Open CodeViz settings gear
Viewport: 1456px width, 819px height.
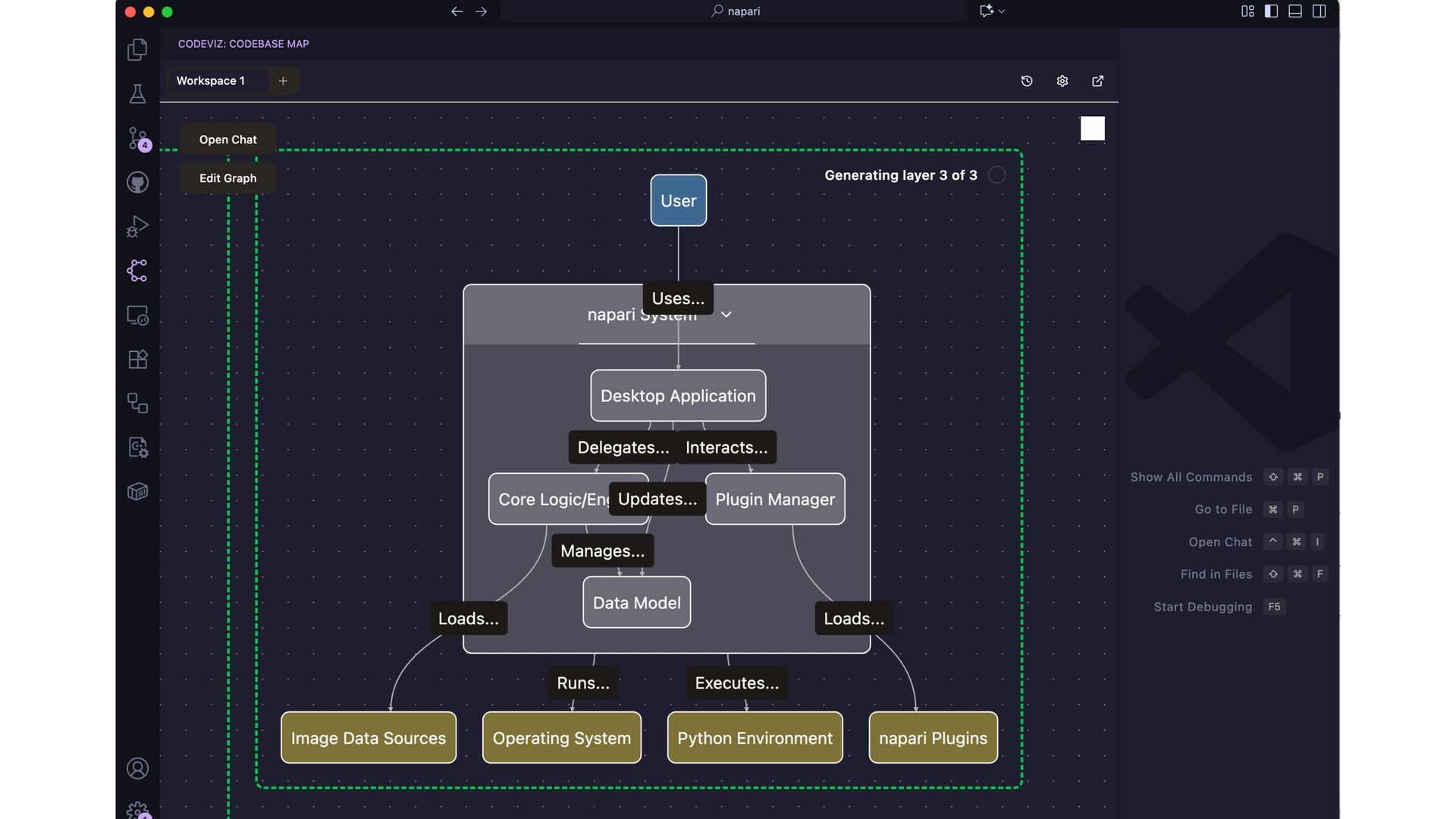click(x=1062, y=81)
